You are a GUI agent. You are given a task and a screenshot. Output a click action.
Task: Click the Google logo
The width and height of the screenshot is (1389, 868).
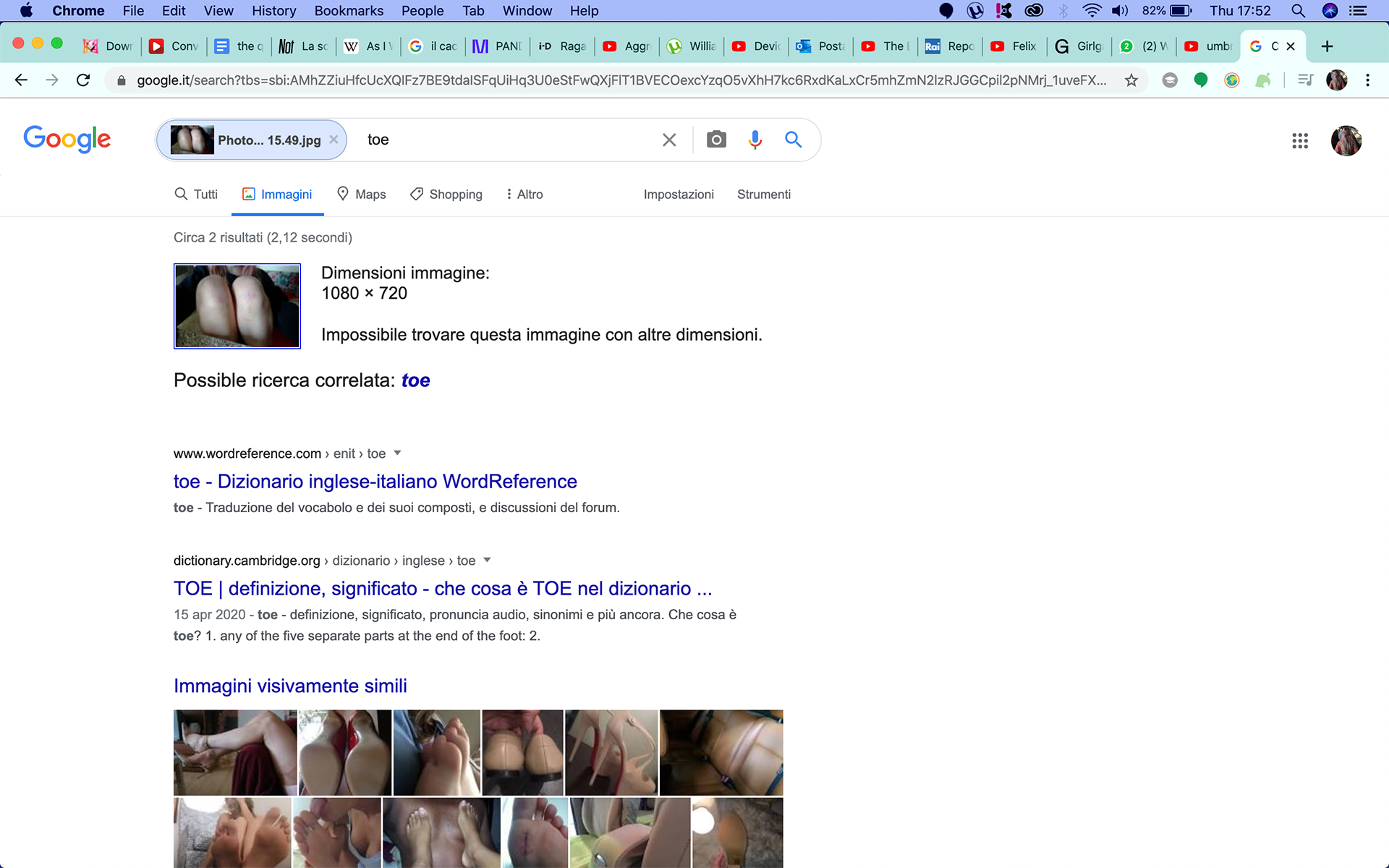(x=67, y=139)
